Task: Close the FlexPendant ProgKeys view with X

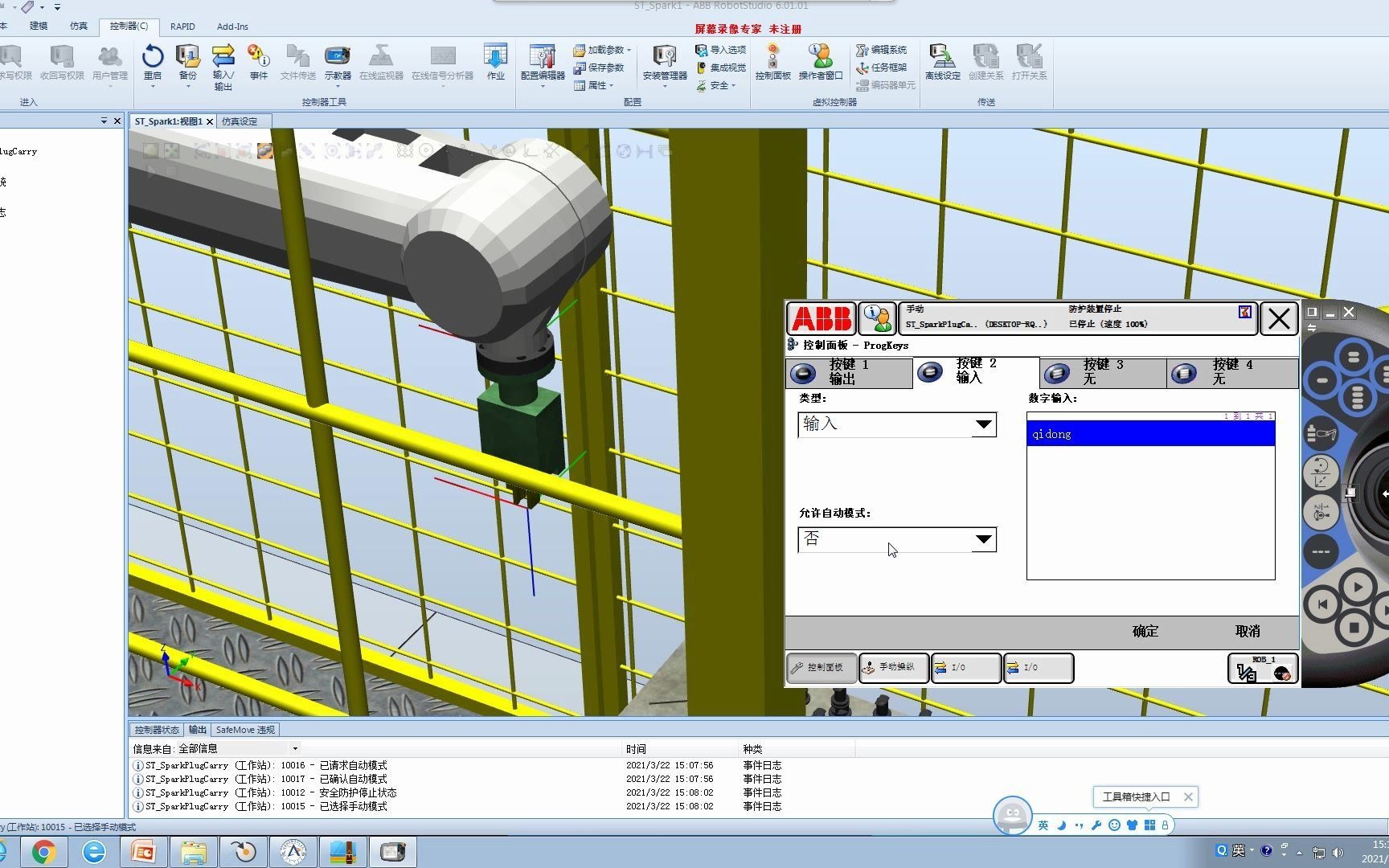Action: [1279, 319]
